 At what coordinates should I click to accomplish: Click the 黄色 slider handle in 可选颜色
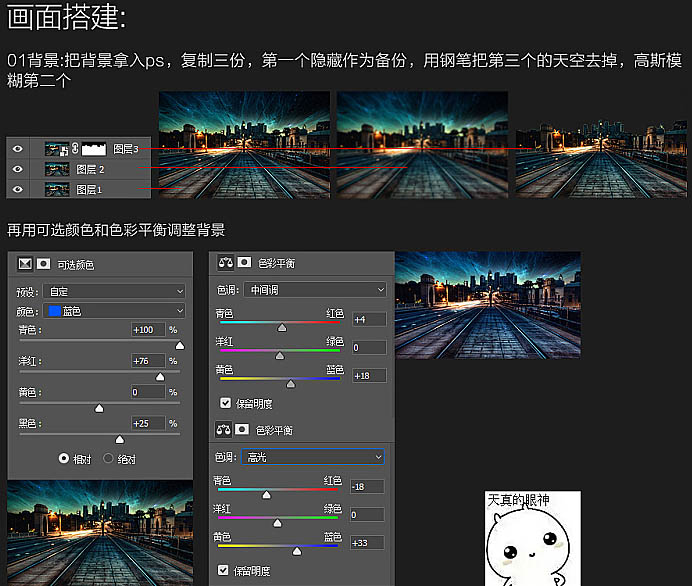click(99, 408)
